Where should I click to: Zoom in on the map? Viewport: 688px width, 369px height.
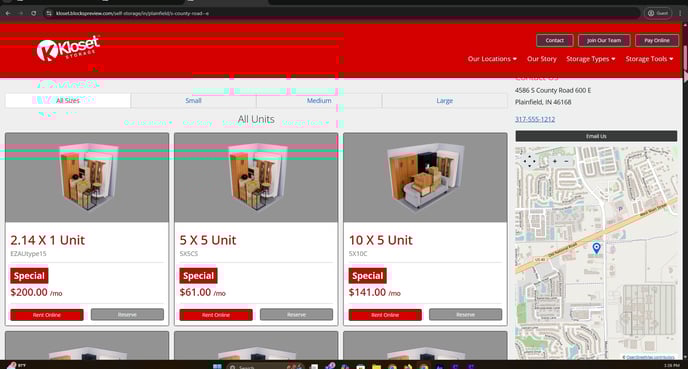pyautogui.click(x=555, y=161)
